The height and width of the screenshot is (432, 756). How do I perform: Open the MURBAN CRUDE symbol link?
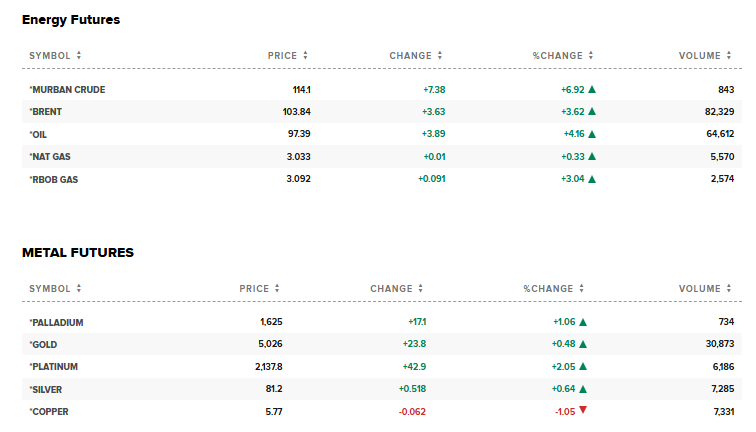[67, 90]
